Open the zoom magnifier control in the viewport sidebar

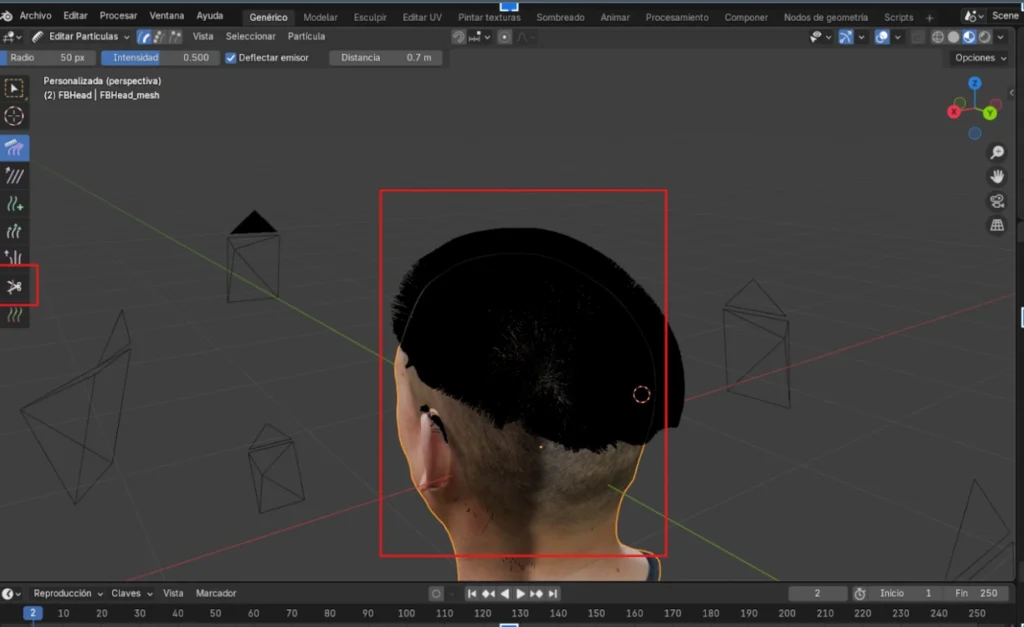click(996, 152)
